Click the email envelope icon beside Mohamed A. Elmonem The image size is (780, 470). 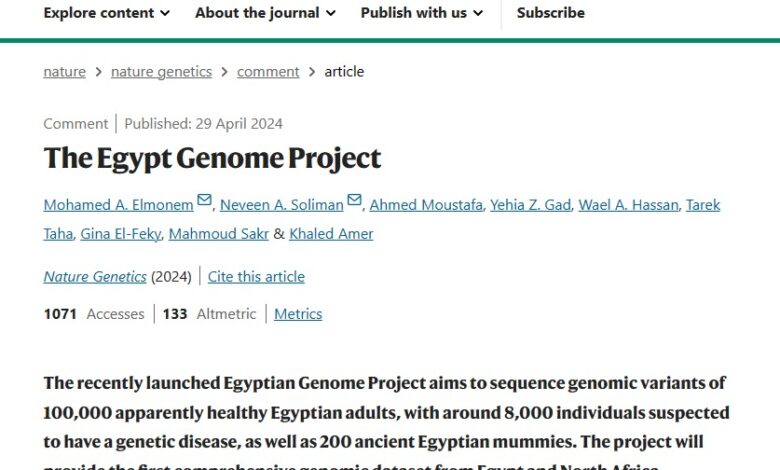tap(205, 200)
